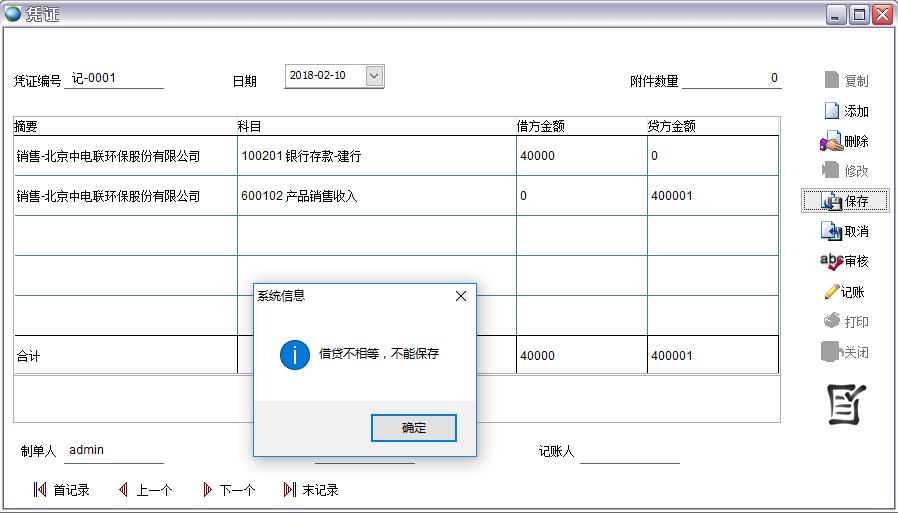This screenshot has width=898, height=513.
Task: Select the credit amount cell 400001 in row two
Action: 711,196
